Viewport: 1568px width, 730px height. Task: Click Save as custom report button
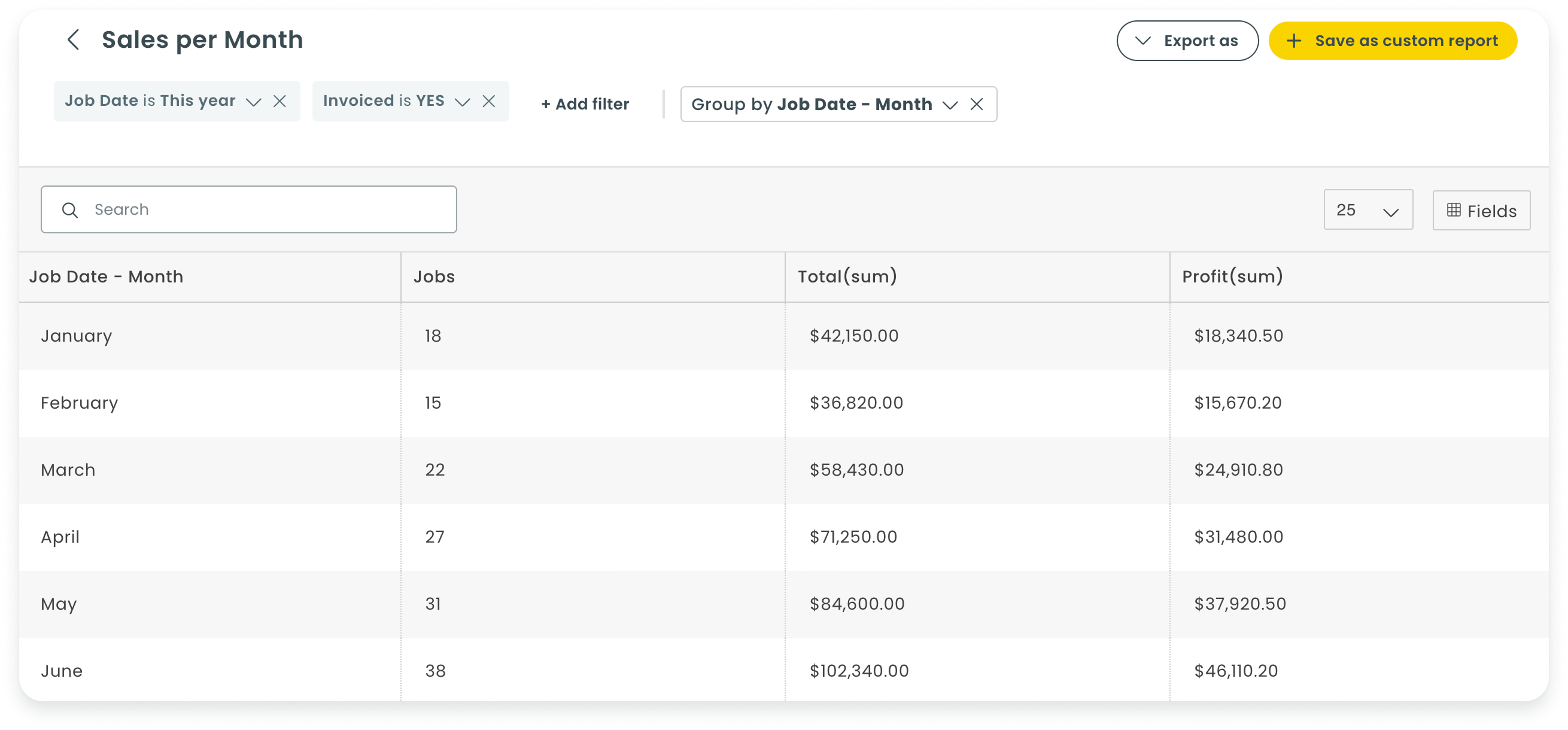1392,41
